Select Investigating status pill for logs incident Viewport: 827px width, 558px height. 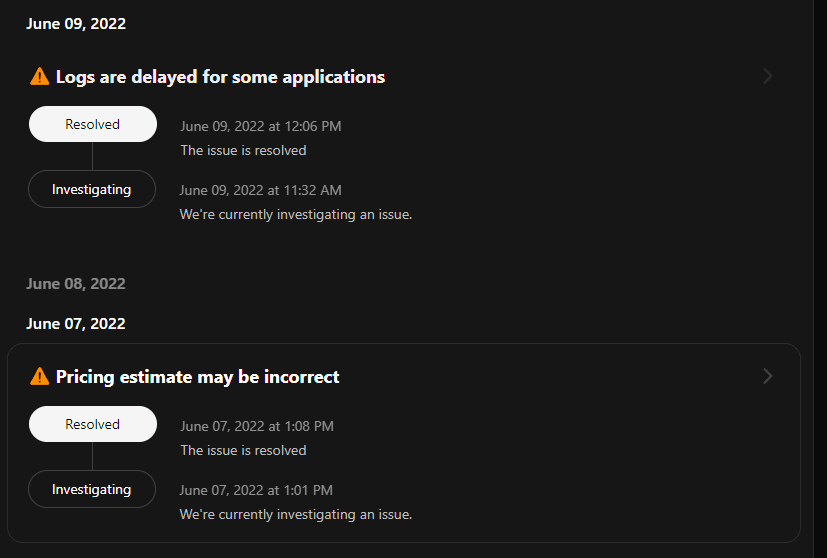92,189
